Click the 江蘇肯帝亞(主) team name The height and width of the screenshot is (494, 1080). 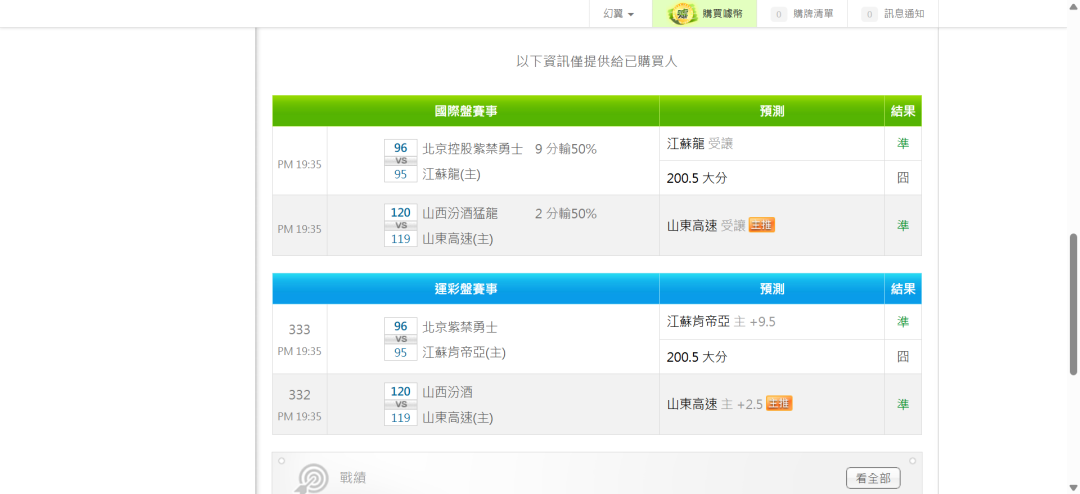click(463, 353)
